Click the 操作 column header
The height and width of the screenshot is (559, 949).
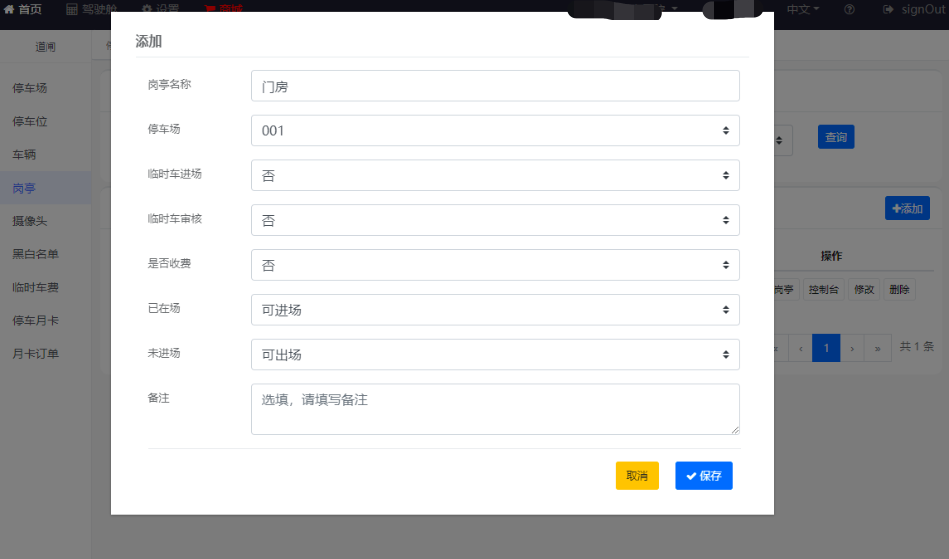click(831, 256)
